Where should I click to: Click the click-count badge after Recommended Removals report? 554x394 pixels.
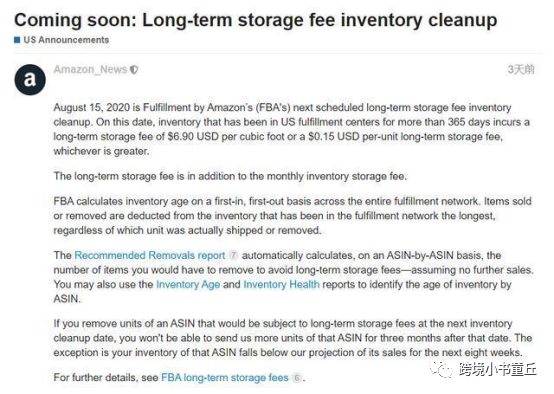pyautogui.click(x=233, y=255)
